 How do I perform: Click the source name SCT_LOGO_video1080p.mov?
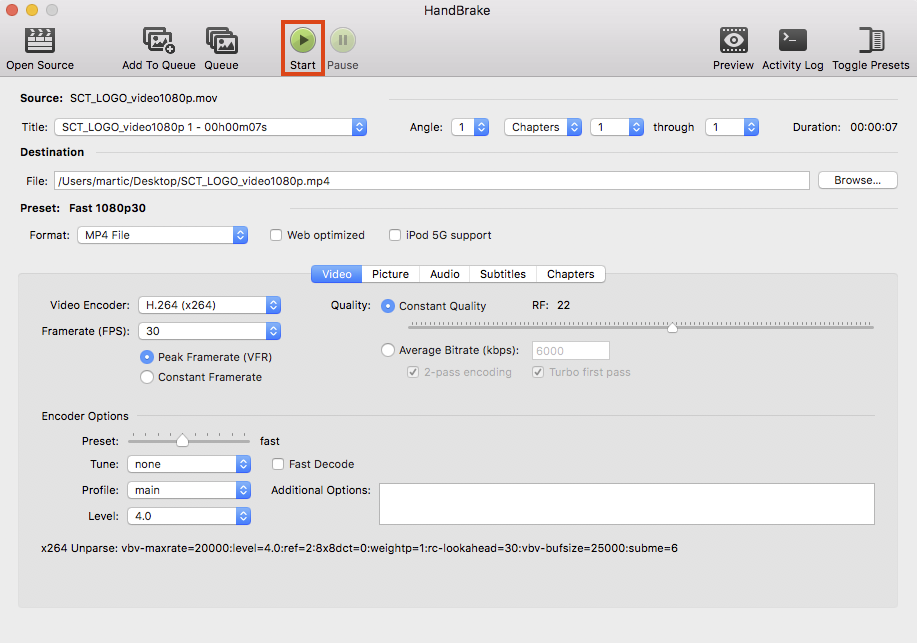pos(144,98)
